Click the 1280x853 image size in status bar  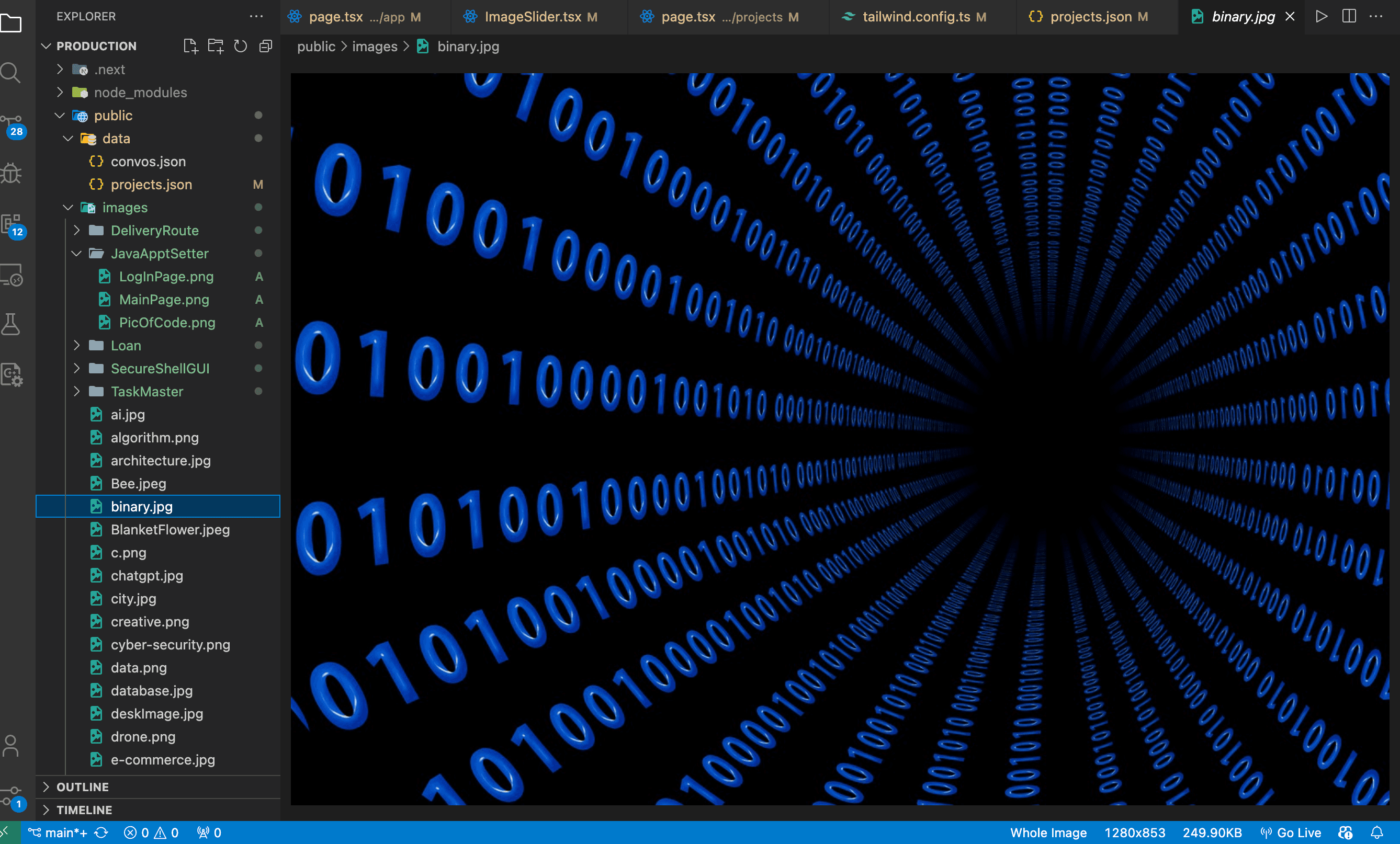(x=1135, y=832)
